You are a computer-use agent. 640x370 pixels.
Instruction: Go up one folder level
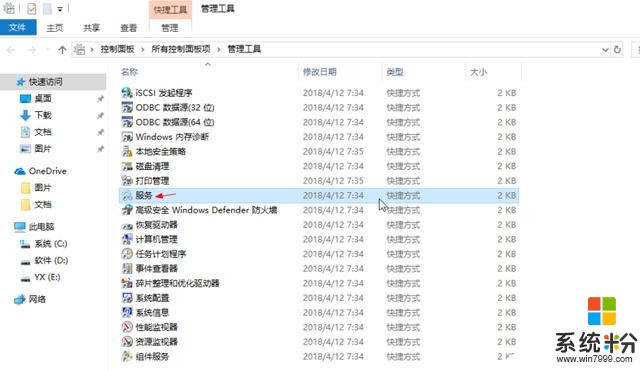(x=62, y=50)
